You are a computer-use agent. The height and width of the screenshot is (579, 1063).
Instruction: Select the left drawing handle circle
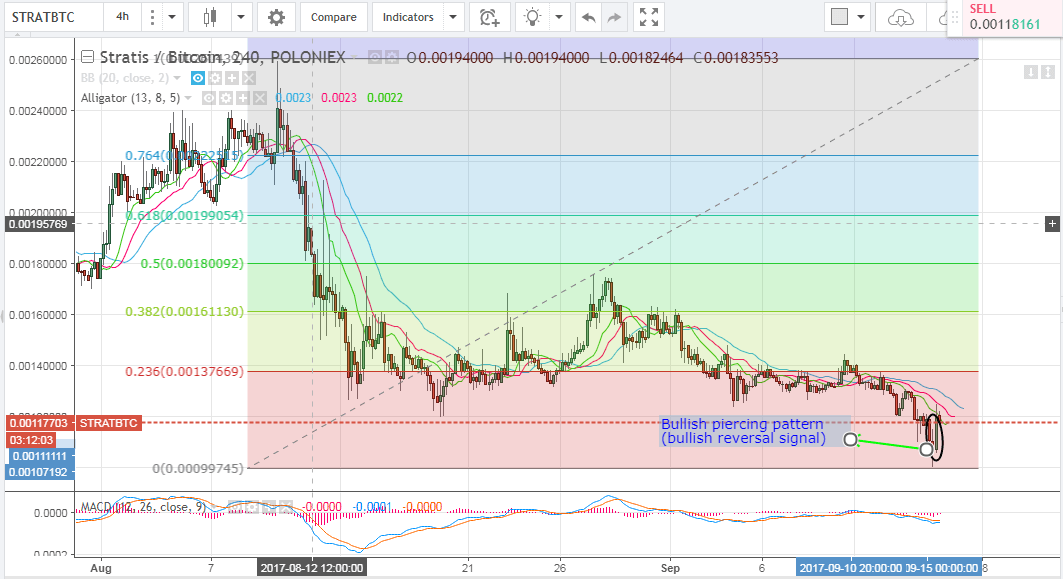click(850, 439)
